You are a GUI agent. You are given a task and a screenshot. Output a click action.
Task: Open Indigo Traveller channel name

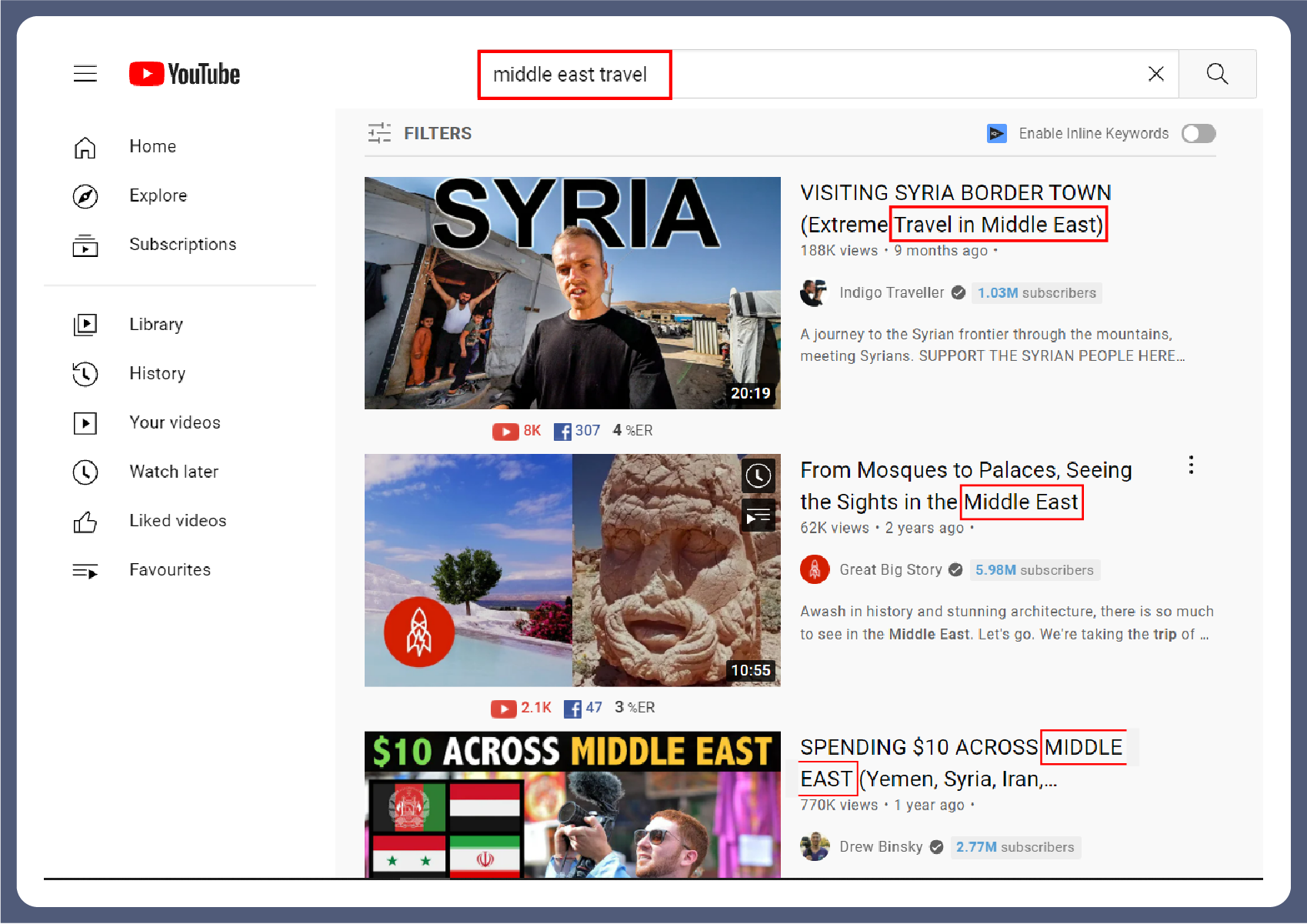[x=892, y=292]
